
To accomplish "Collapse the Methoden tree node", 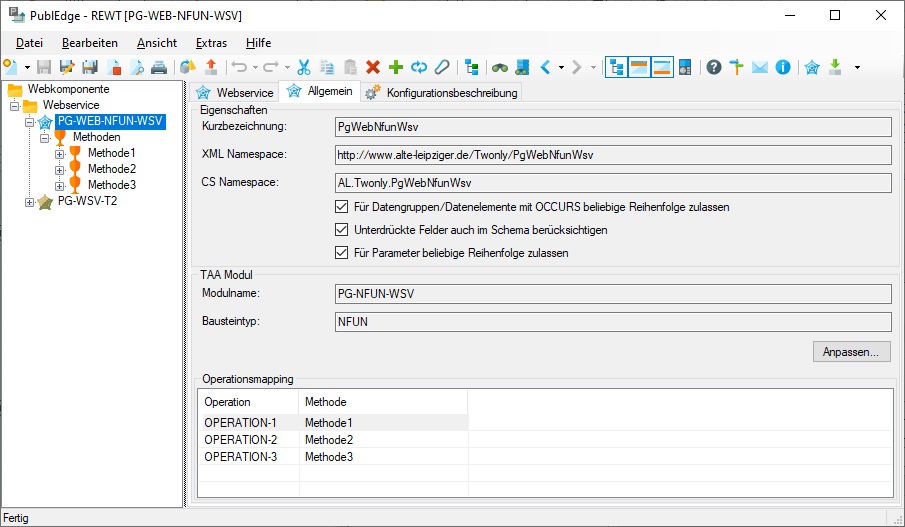I will (x=45, y=137).
